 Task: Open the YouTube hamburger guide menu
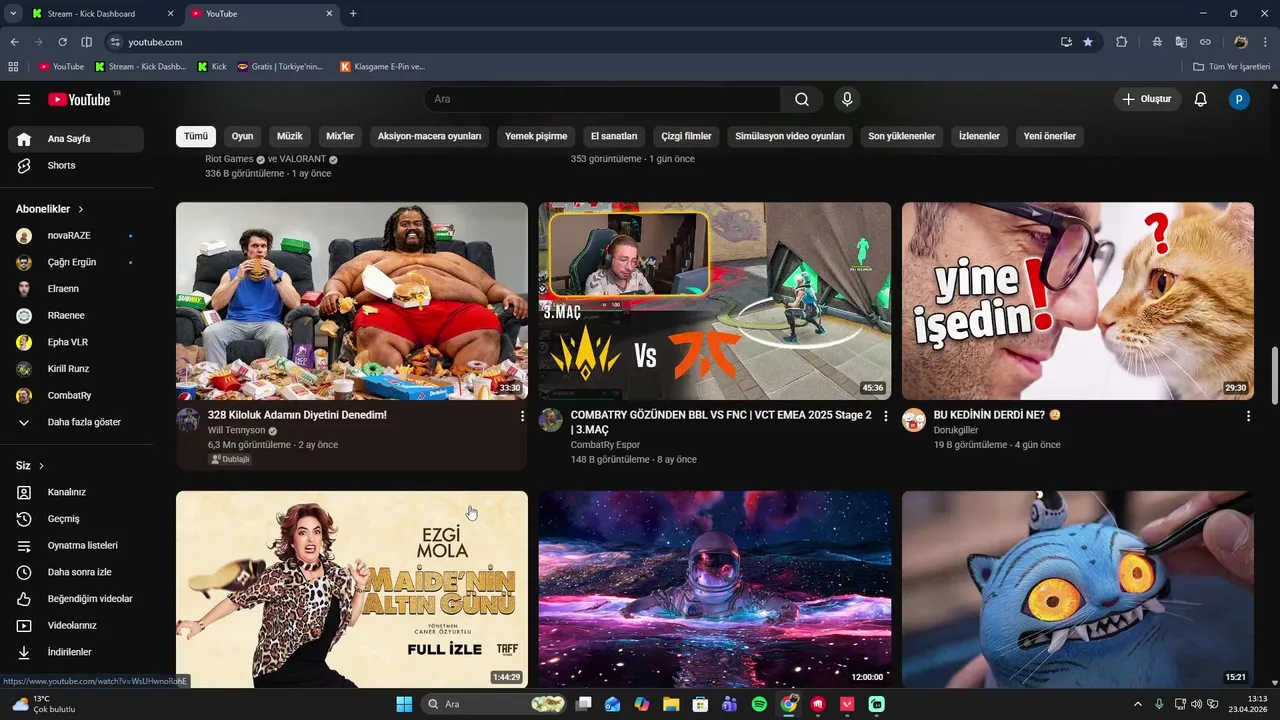pyautogui.click(x=24, y=99)
